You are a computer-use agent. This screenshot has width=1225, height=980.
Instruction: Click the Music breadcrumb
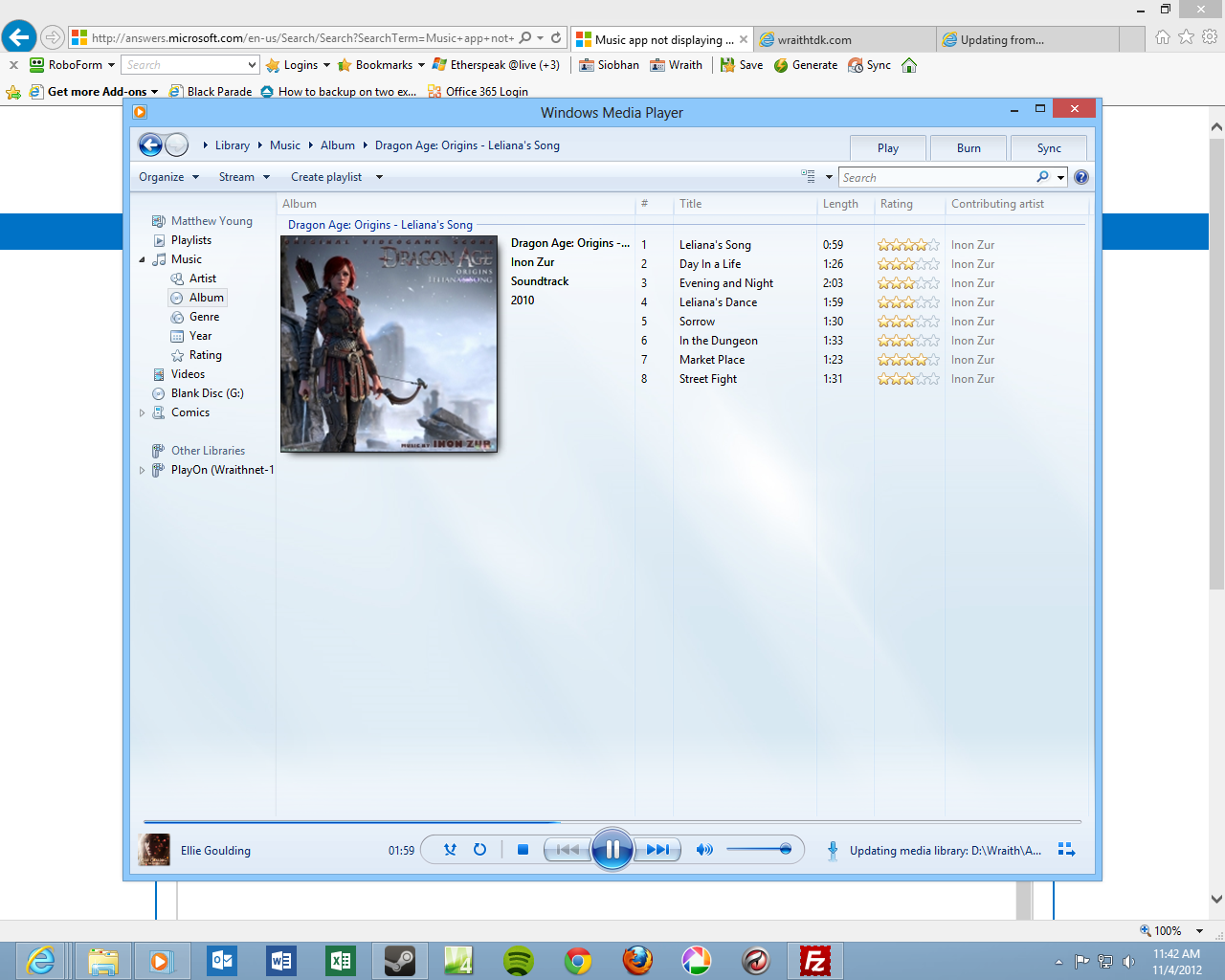point(285,145)
